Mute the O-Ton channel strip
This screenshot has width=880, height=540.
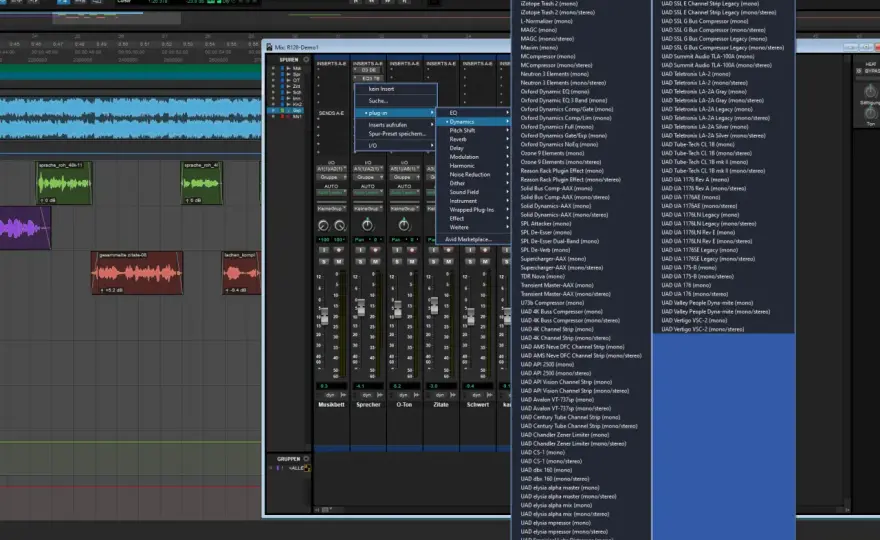[411, 262]
